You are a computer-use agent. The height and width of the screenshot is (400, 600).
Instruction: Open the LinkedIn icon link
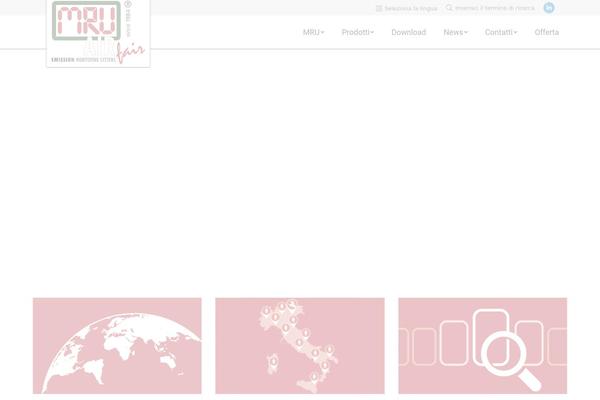549,8
